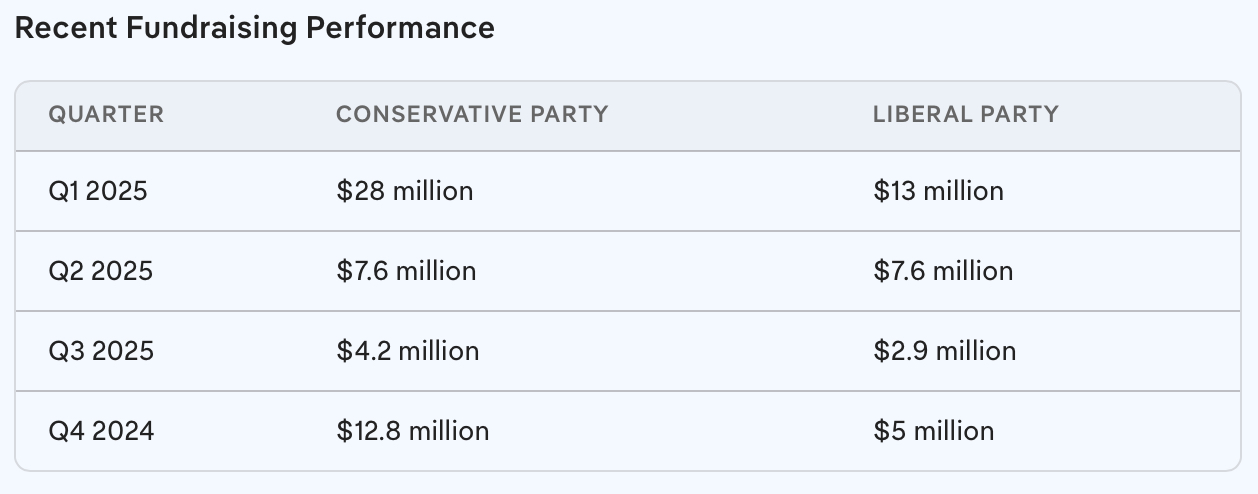This screenshot has height=494, width=1258.
Task: Select the Q2 2025 quarter cell
Action: [101, 271]
